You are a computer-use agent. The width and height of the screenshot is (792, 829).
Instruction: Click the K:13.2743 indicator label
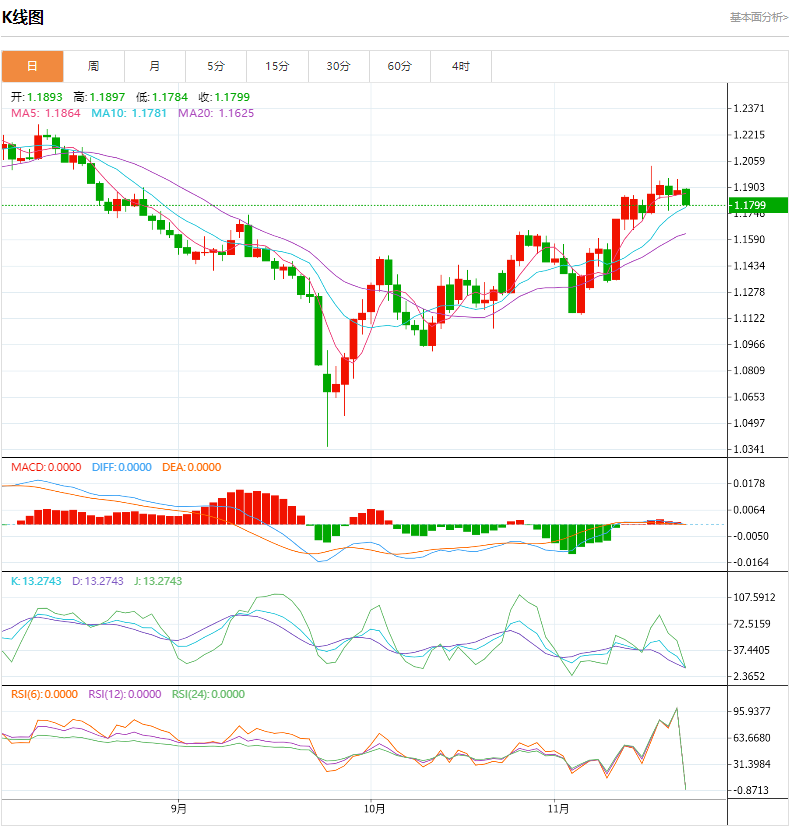point(36,581)
